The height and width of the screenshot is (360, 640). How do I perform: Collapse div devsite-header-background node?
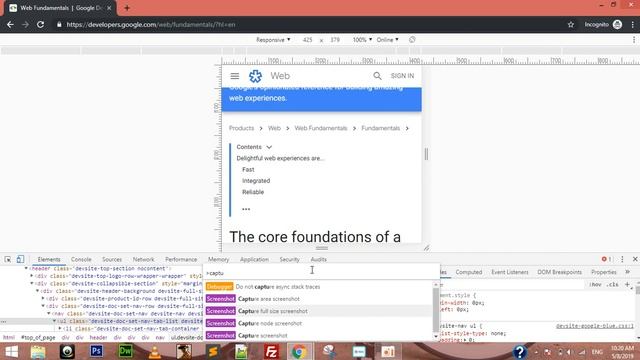(38, 291)
